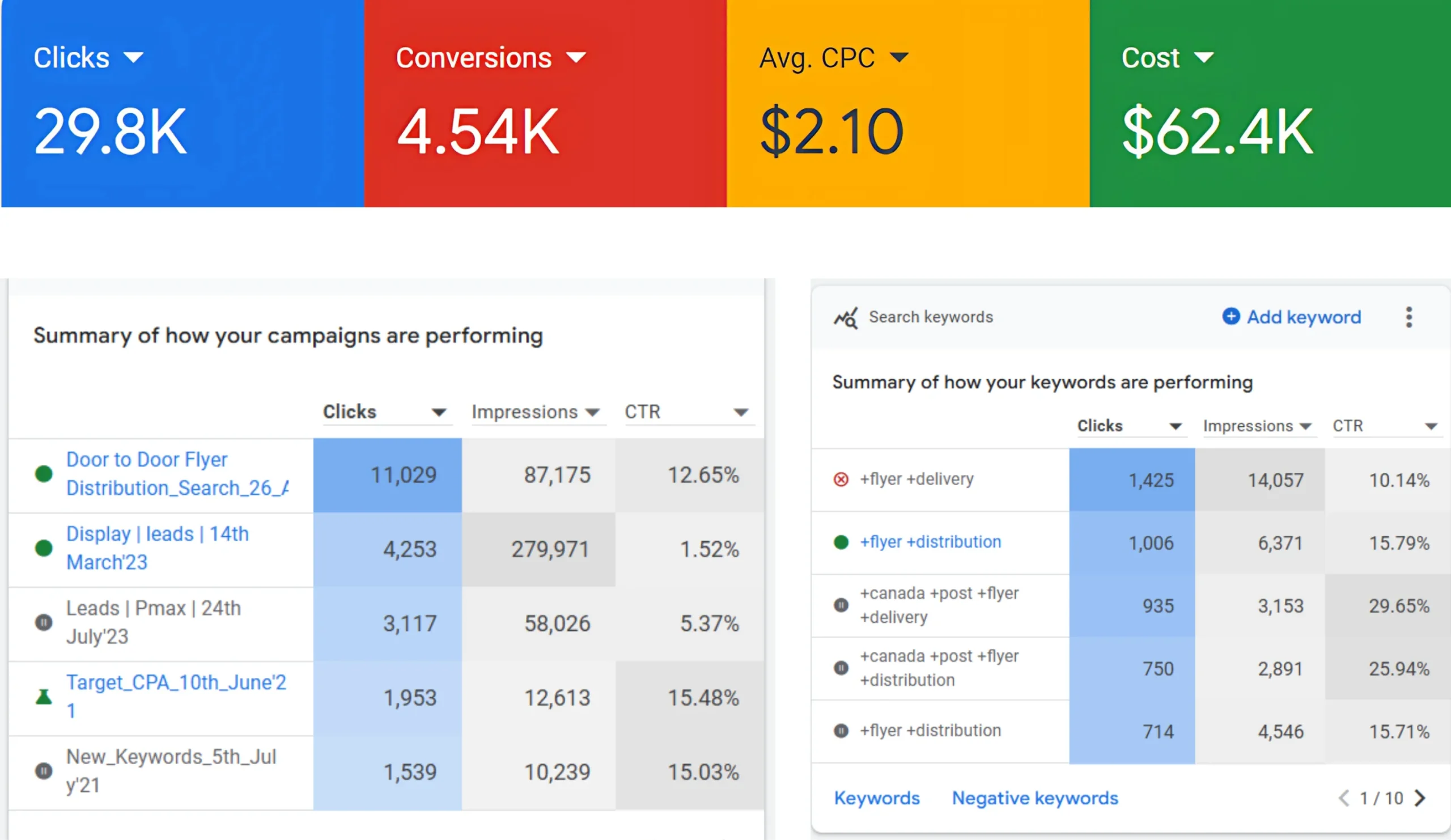Click the Add keyword button
Viewport: 1451px width, 840px height.
coord(1292,317)
